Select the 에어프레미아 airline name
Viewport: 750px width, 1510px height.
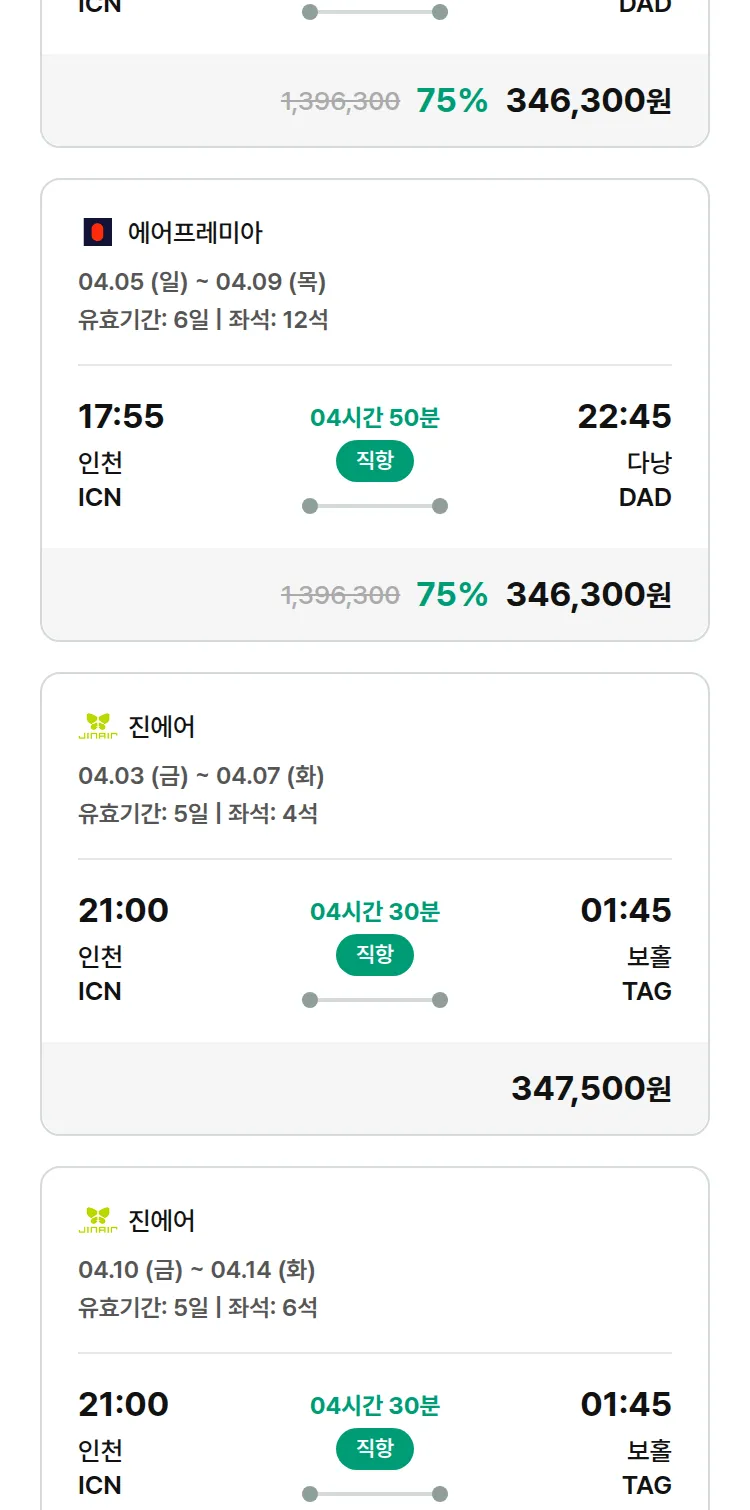tap(195, 233)
